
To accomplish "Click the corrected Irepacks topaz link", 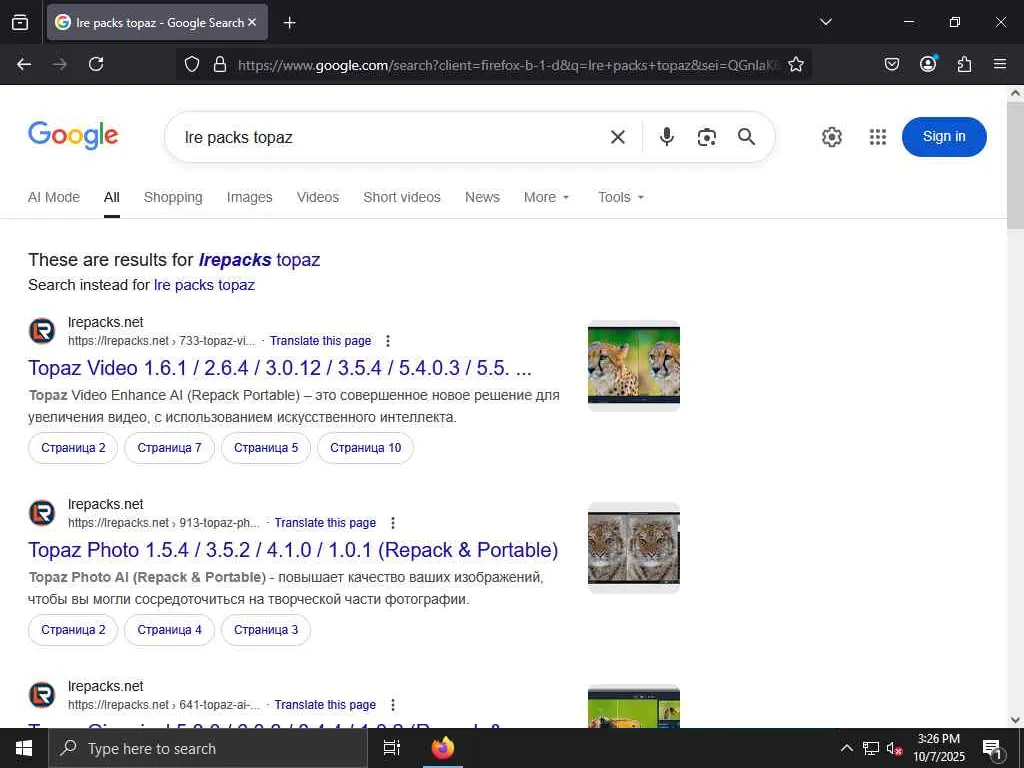I will (259, 260).
